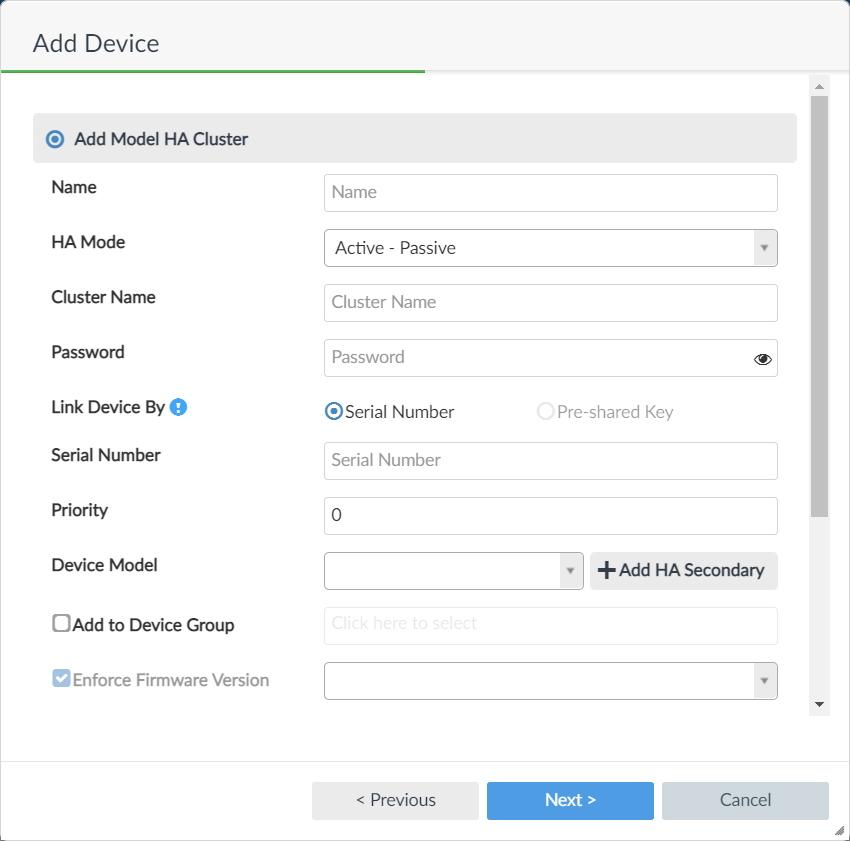Click the dropdown arrow on HA Mode
This screenshot has width=850, height=841.
(765, 248)
